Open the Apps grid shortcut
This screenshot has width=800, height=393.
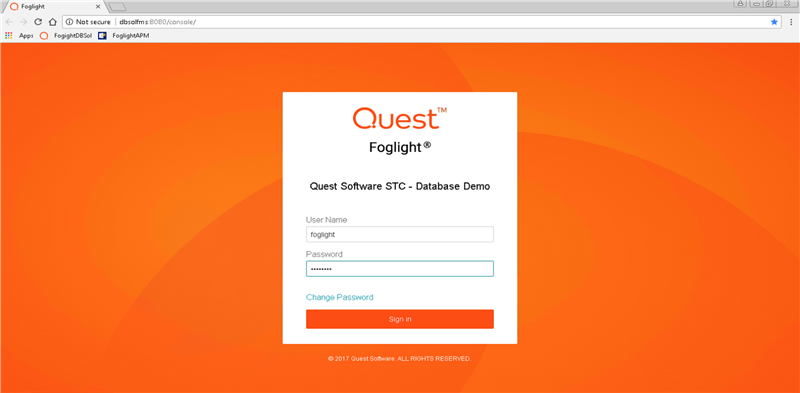pyautogui.click(x=19, y=36)
